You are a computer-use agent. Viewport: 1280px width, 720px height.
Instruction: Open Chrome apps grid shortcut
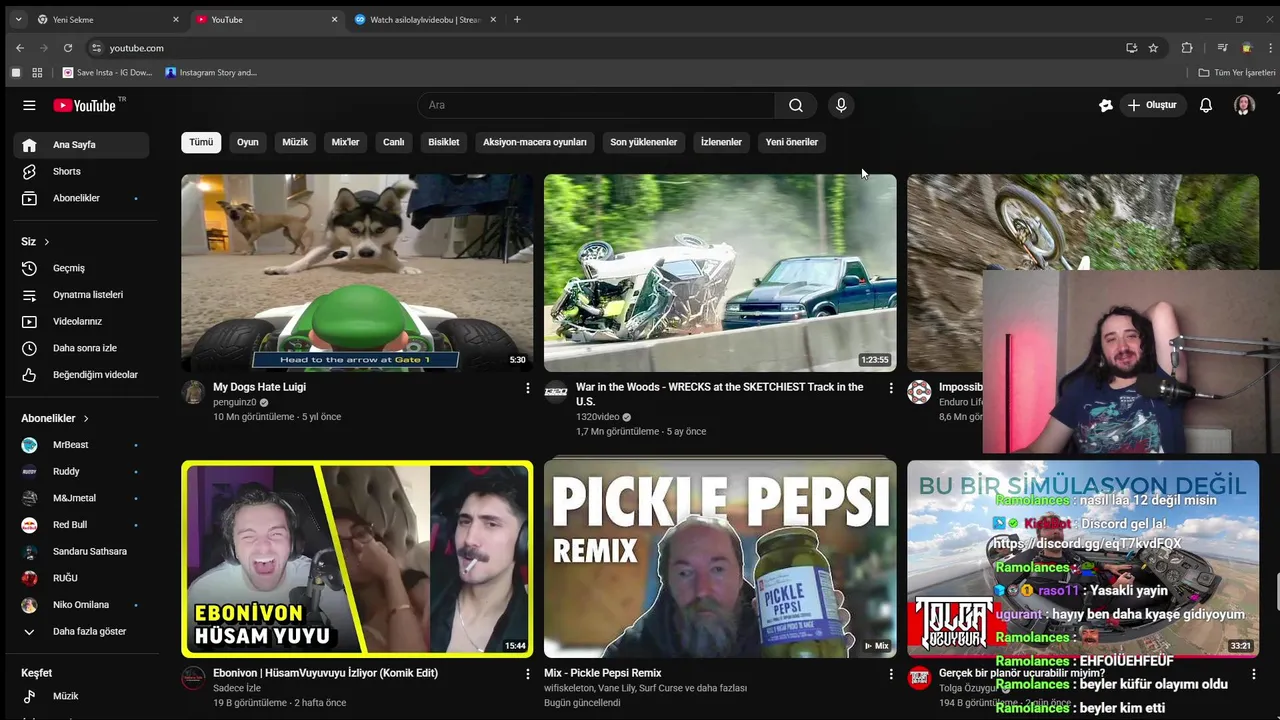(x=37, y=72)
